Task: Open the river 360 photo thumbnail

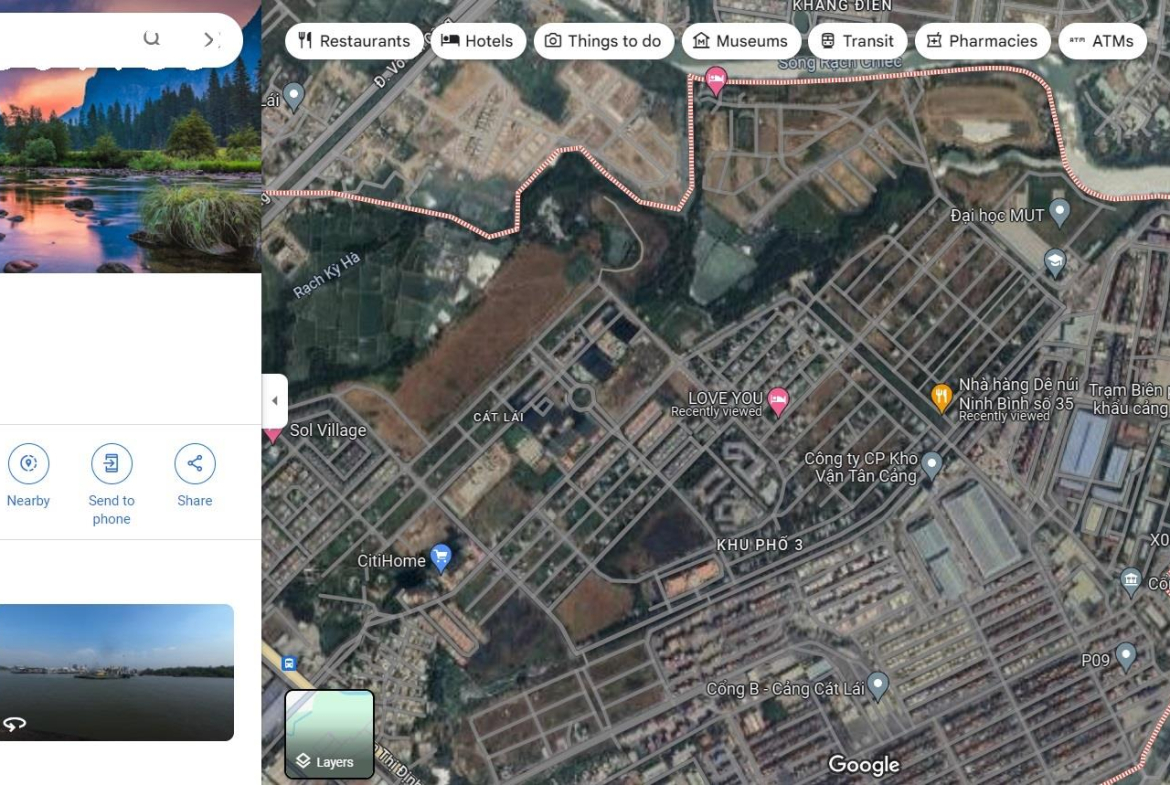Action: click(117, 672)
